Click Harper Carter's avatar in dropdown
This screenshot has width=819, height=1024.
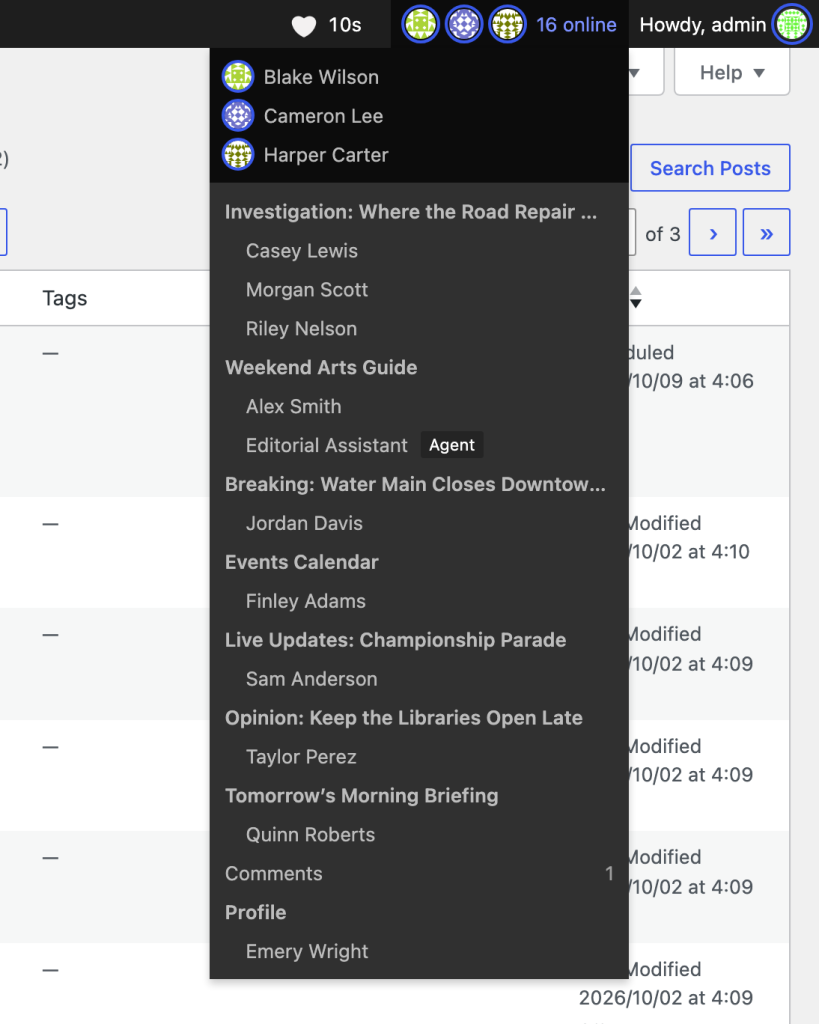tap(238, 155)
